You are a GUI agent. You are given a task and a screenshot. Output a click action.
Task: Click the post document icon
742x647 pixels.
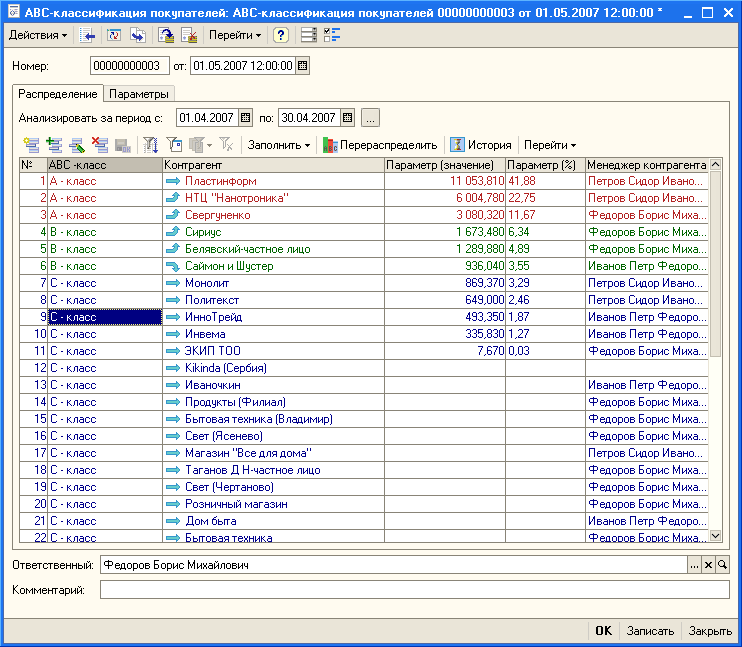(166, 35)
